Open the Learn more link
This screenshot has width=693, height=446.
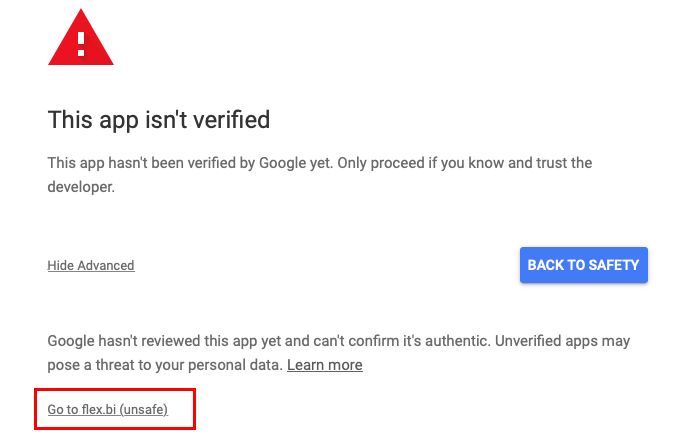pos(324,365)
